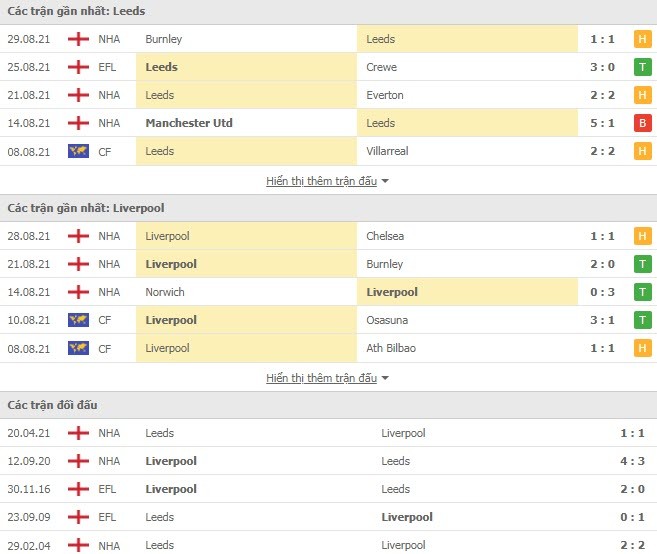
Task: Click the green win badge for Norwich vs Liverpool
Action: pyautogui.click(x=642, y=292)
